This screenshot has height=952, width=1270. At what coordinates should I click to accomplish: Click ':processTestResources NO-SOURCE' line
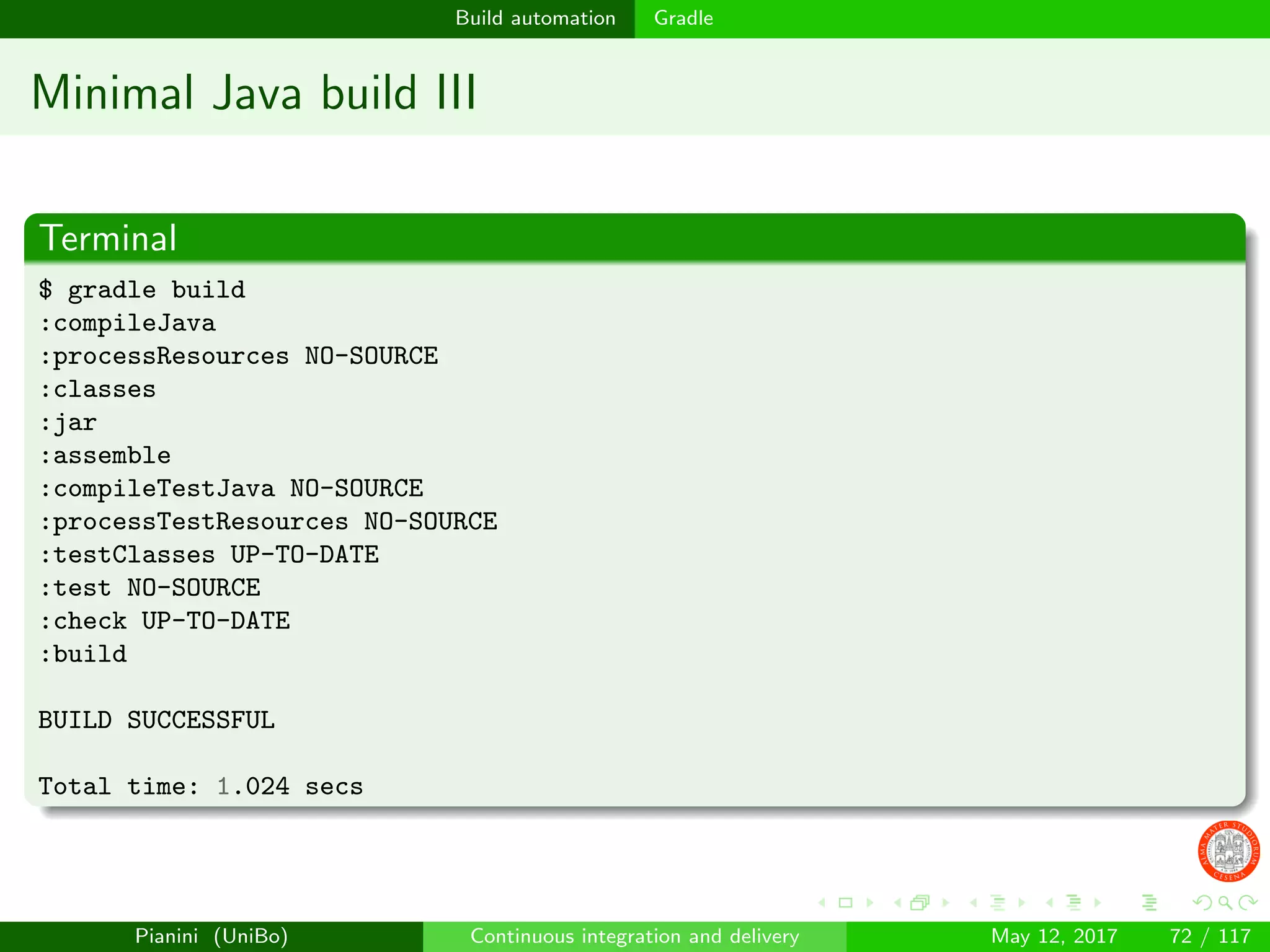coord(269,522)
